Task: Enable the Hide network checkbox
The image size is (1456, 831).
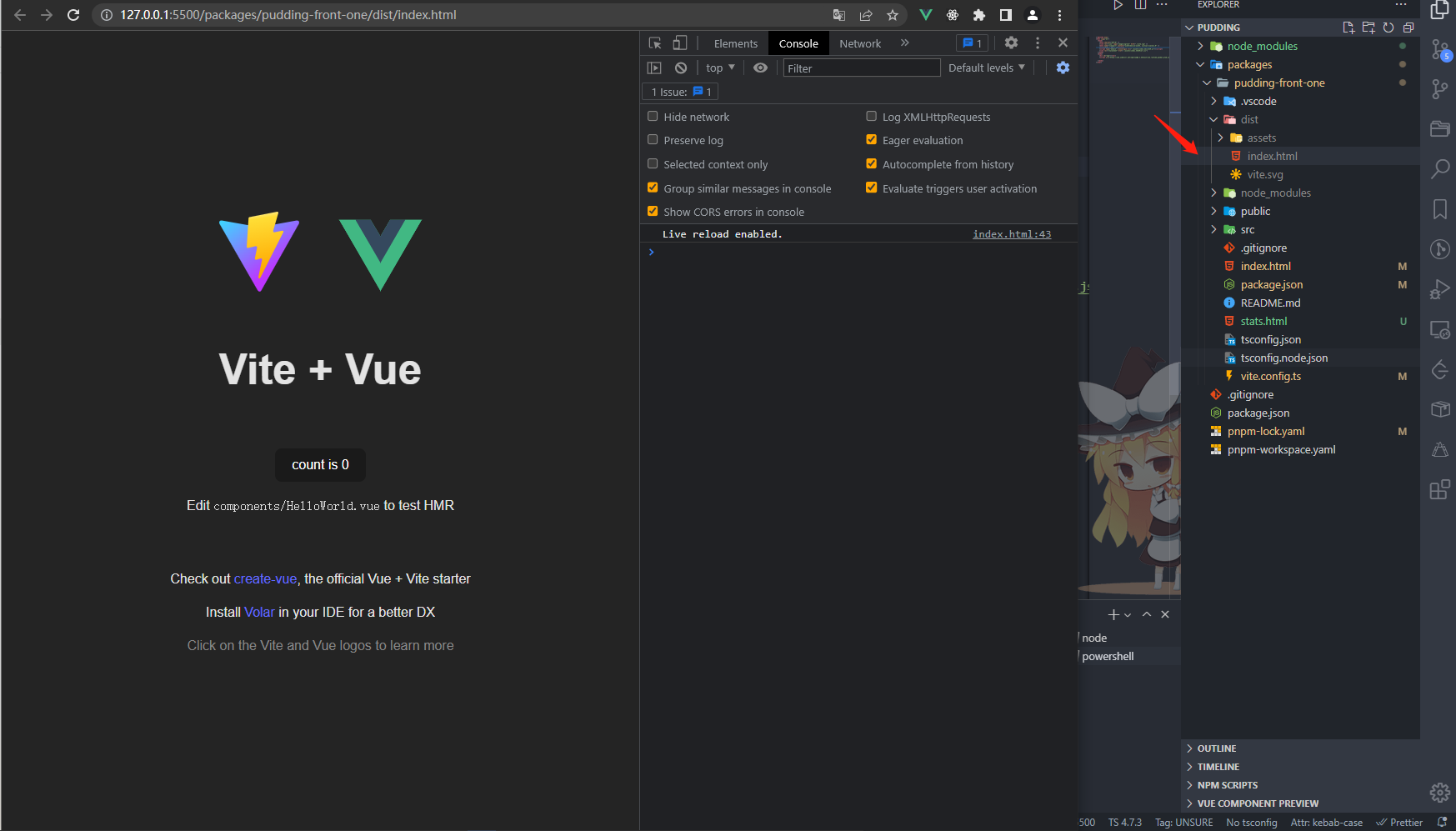Action: point(653,117)
